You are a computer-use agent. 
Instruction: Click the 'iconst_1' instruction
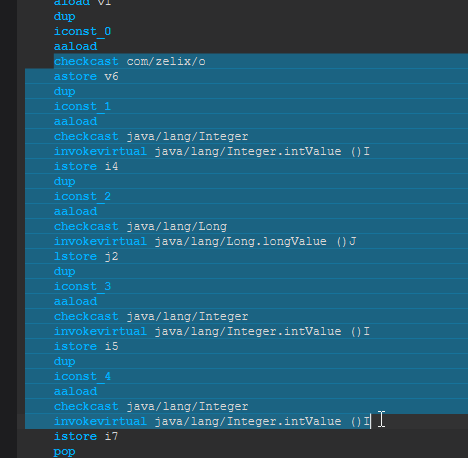82,106
